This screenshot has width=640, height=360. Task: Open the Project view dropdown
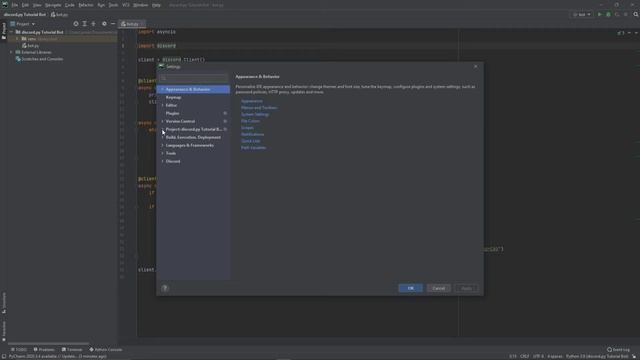click(23, 24)
